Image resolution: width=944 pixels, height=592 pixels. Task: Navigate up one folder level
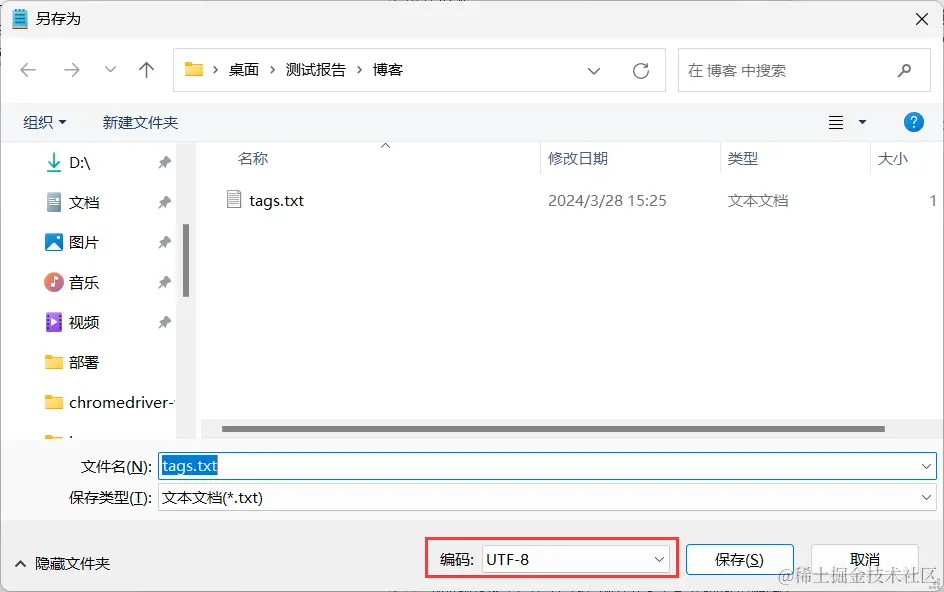click(146, 70)
